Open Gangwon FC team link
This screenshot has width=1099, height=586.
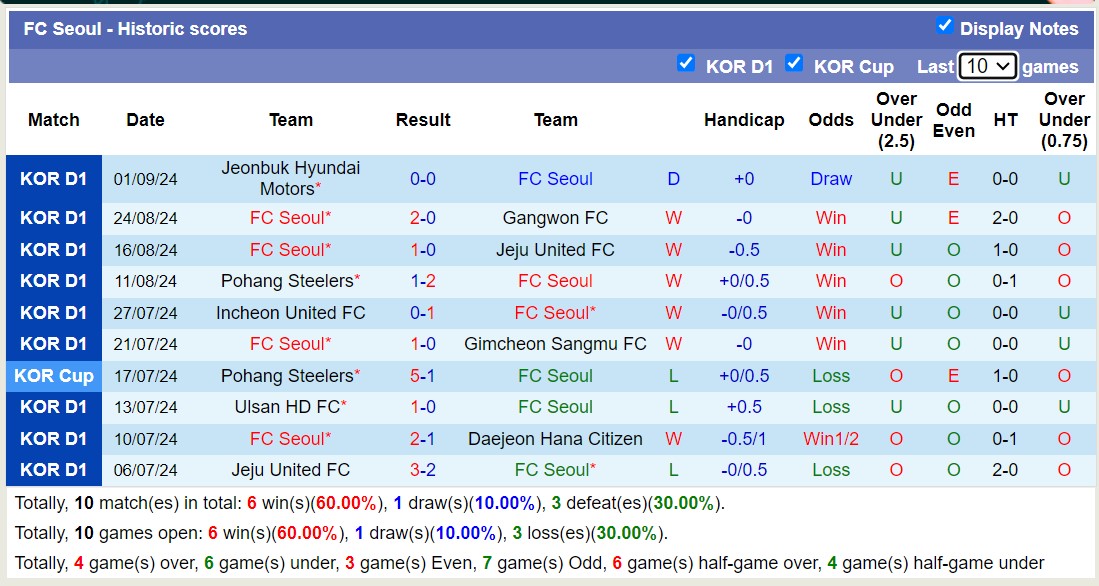[555, 217]
